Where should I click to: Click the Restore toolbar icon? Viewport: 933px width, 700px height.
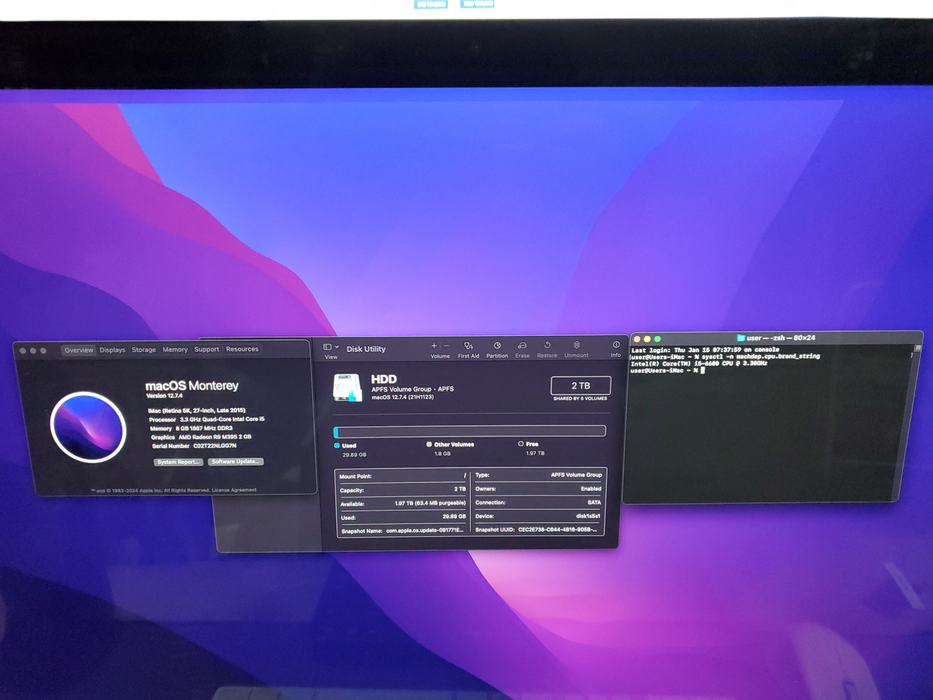[x=547, y=345]
